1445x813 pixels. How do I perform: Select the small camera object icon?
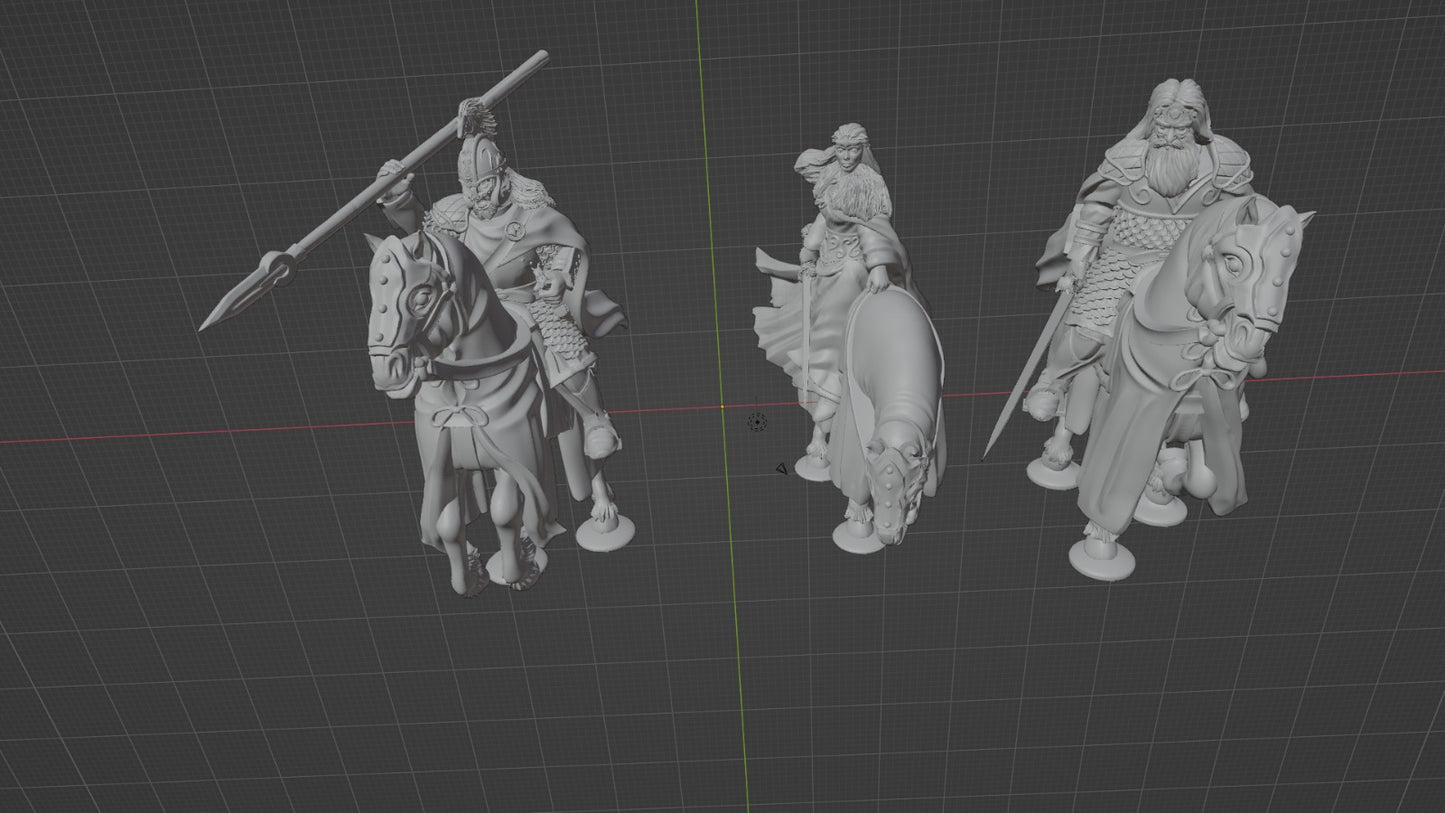(782, 468)
